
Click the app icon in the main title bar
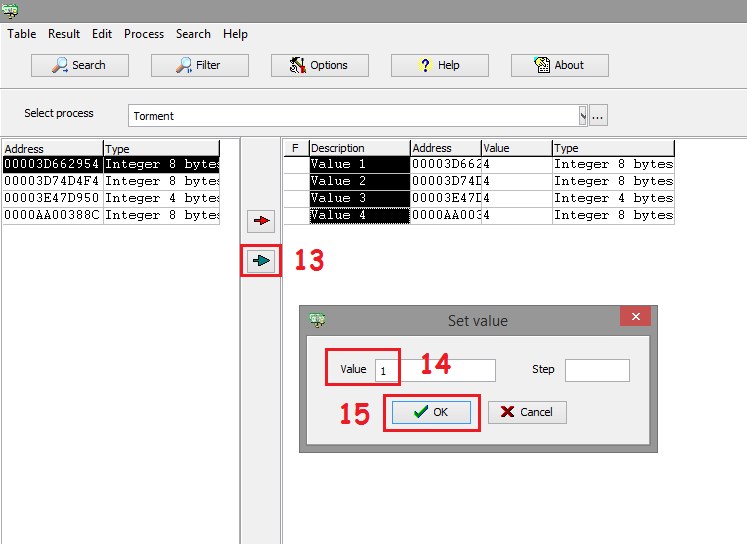click(10, 10)
